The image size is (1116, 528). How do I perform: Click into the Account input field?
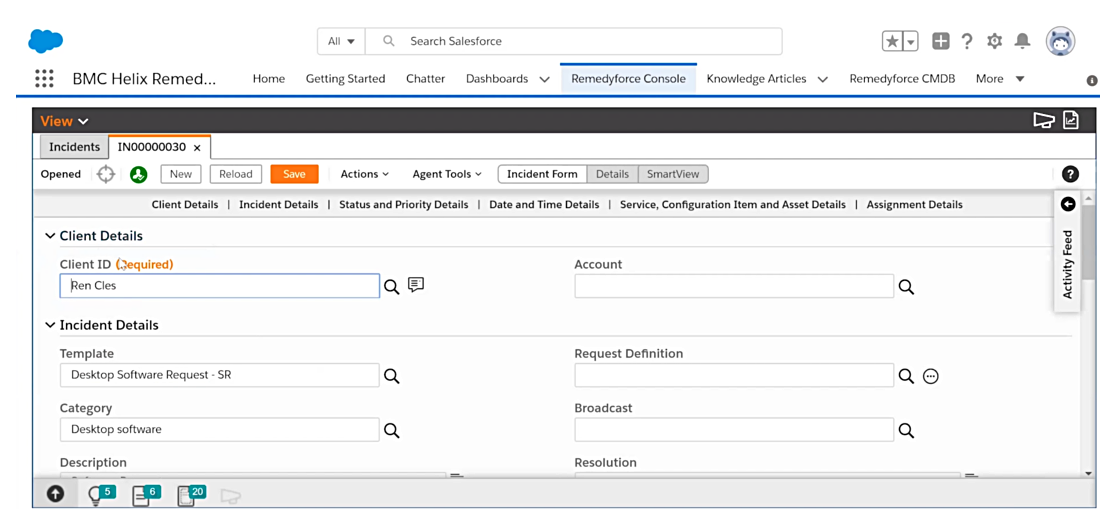click(733, 287)
